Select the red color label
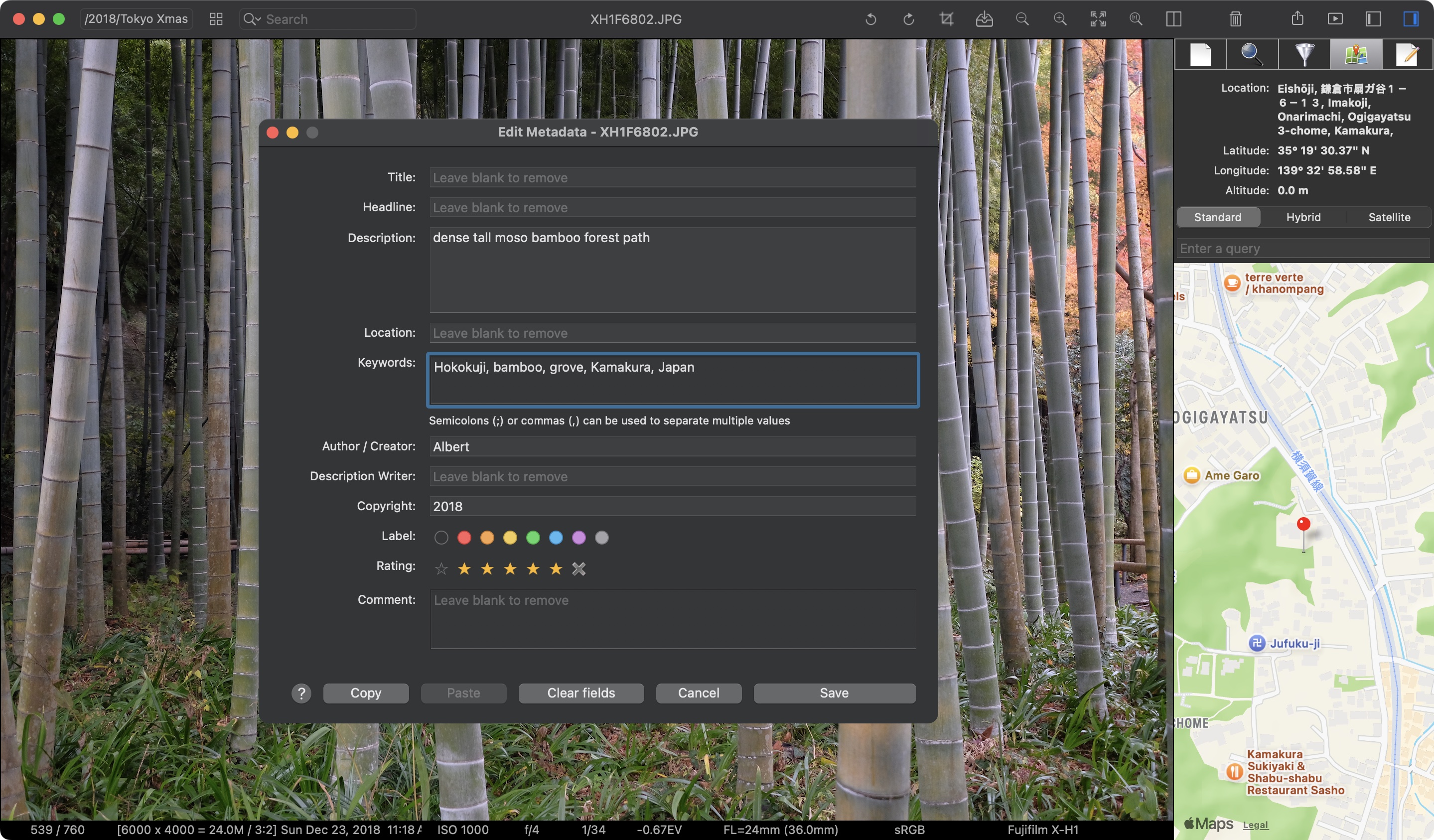Screen dimensions: 1434x840 tap(464, 537)
